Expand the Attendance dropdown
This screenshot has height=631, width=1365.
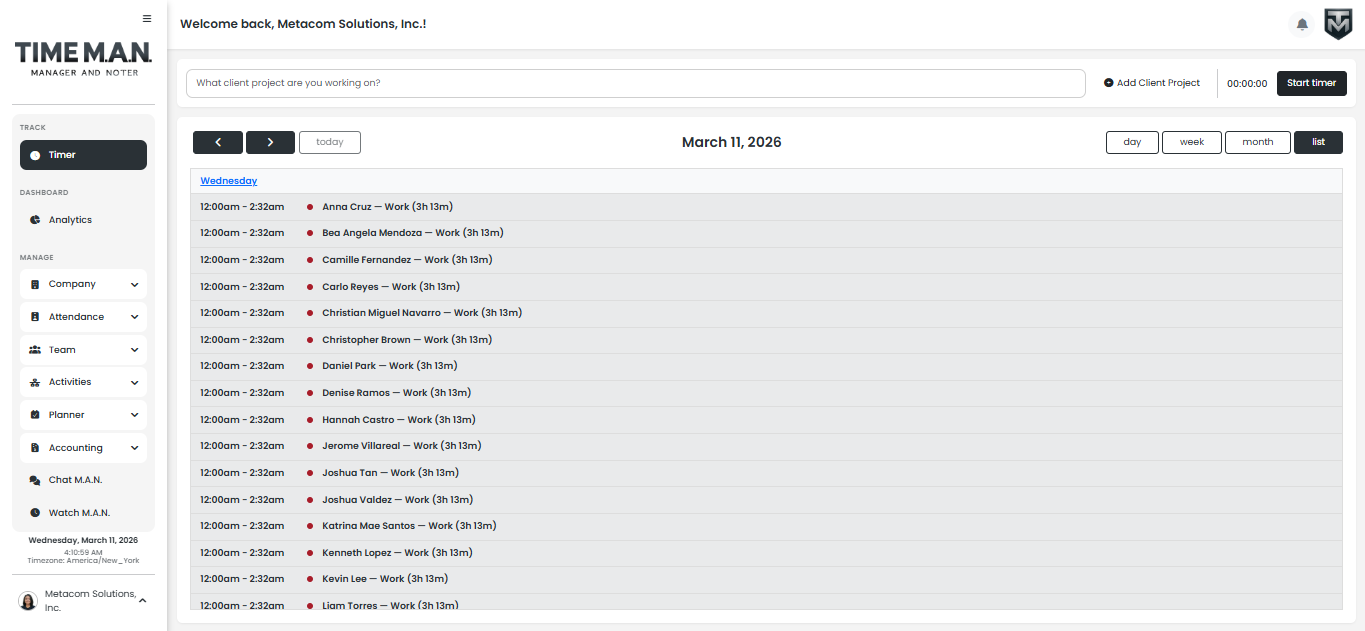click(134, 317)
